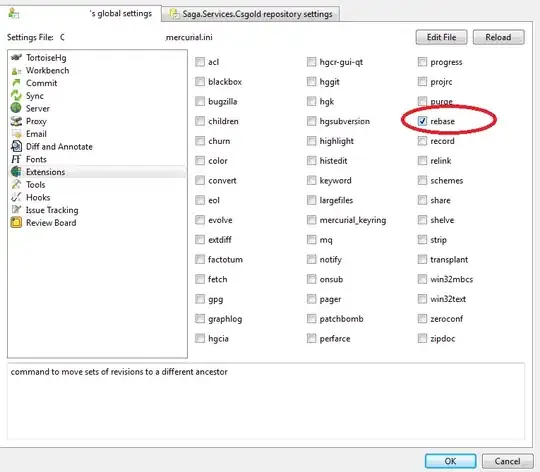This screenshot has height=472, width=540.
Task: Click the user icon on global settings tab
Action: coord(14,14)
